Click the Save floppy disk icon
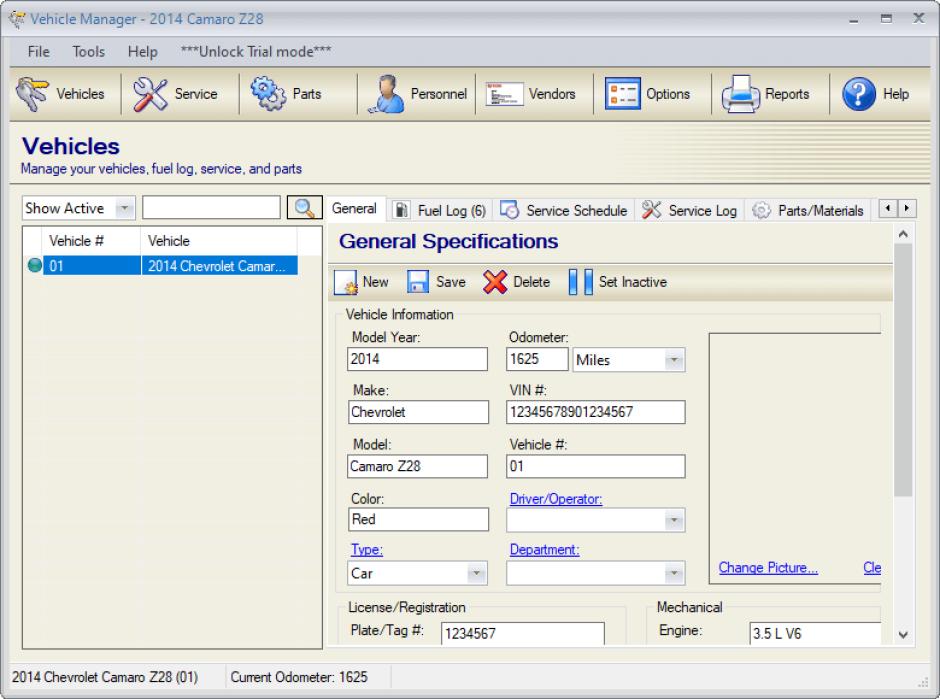 [x=418, y=282]
